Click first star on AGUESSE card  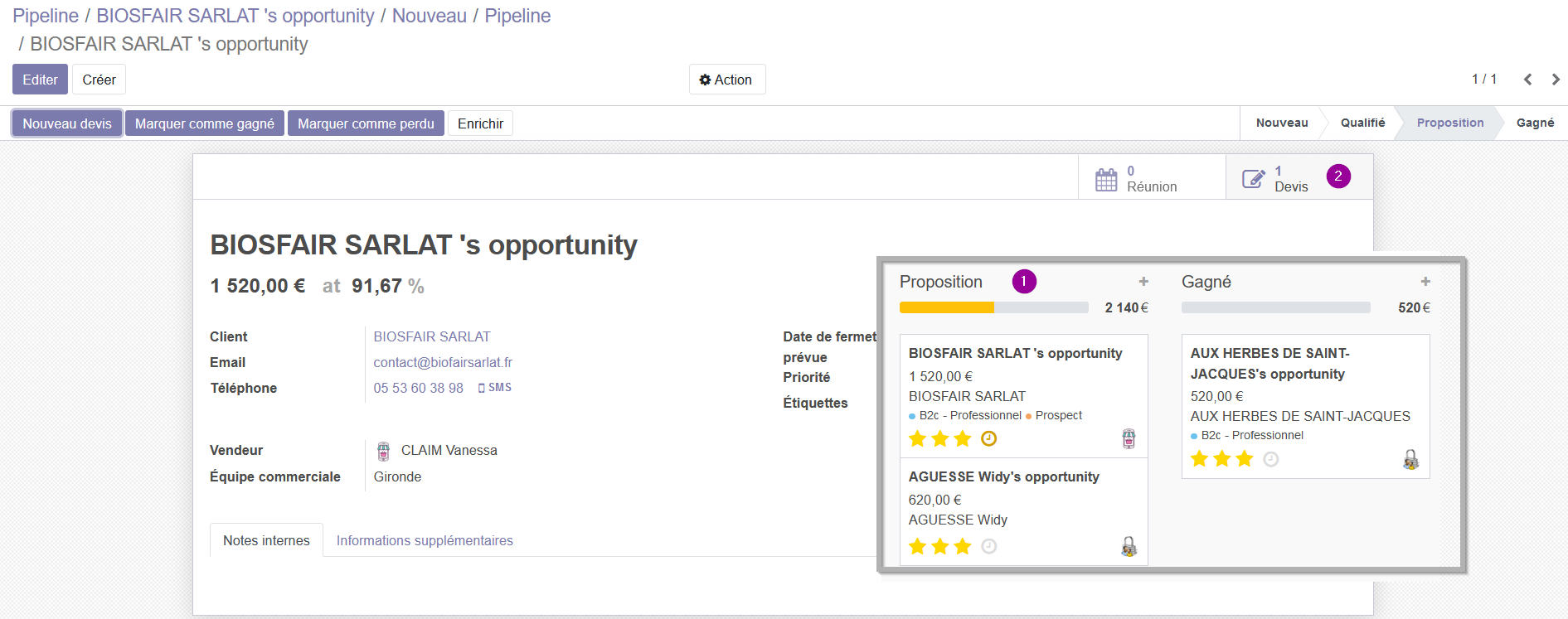pyautogui.click(x=917, y=546)
